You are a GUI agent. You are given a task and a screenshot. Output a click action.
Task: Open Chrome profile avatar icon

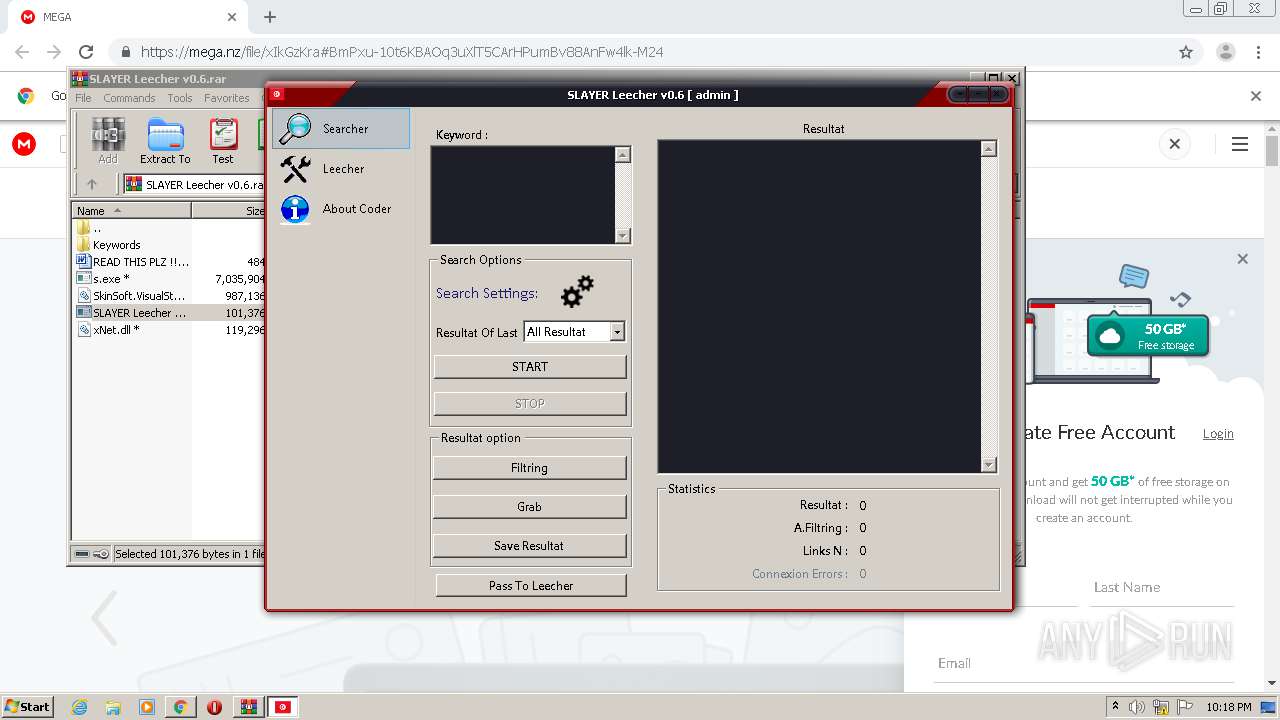(x=1225, y=52)
